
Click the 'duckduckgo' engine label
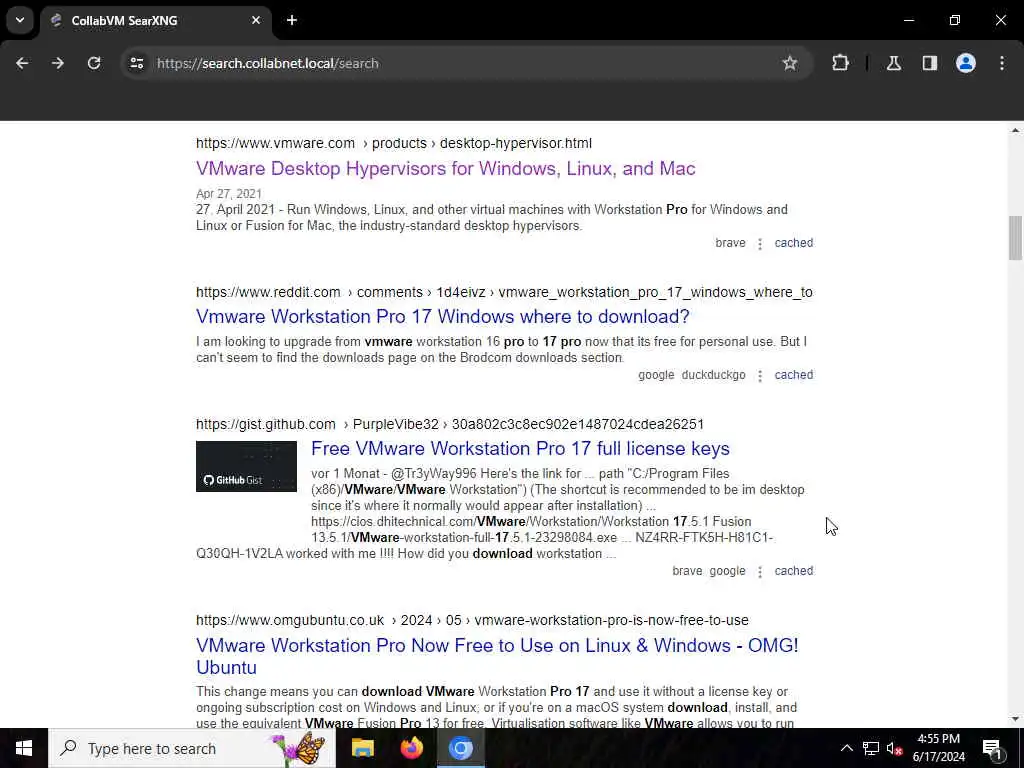pyautogui.click(x=713, y=375)
